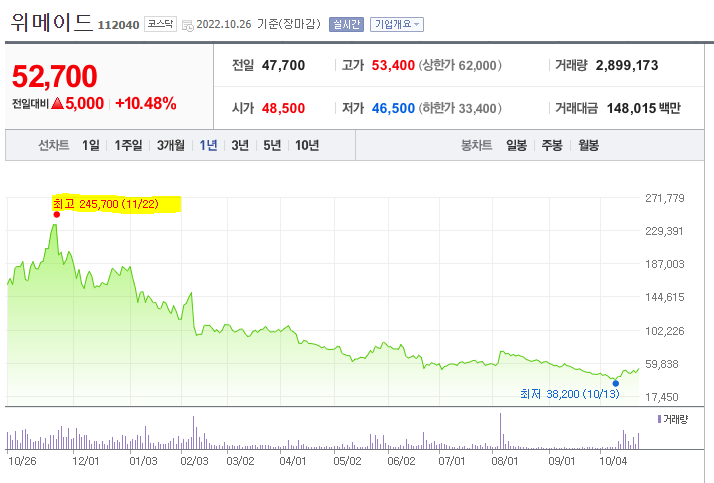This screenshot has width=714, height=483.
Task: Click the 하한가 33,400 text
Action: click(460, 108)
